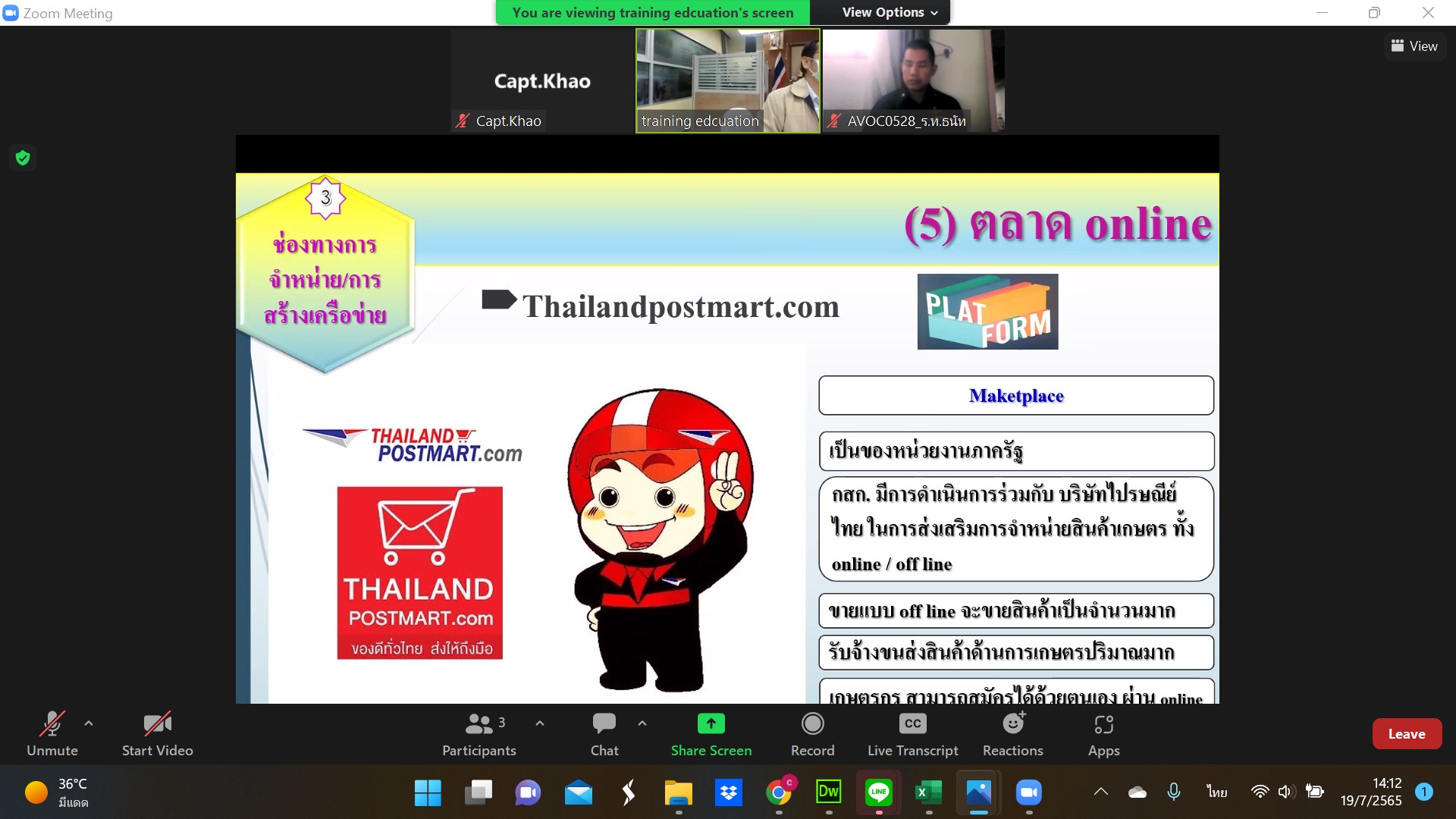Screen dimensions: 1456x819
Task: Open OneDrive cloud tray icon
Action: pyautogui.click(x=1137, y=792)
